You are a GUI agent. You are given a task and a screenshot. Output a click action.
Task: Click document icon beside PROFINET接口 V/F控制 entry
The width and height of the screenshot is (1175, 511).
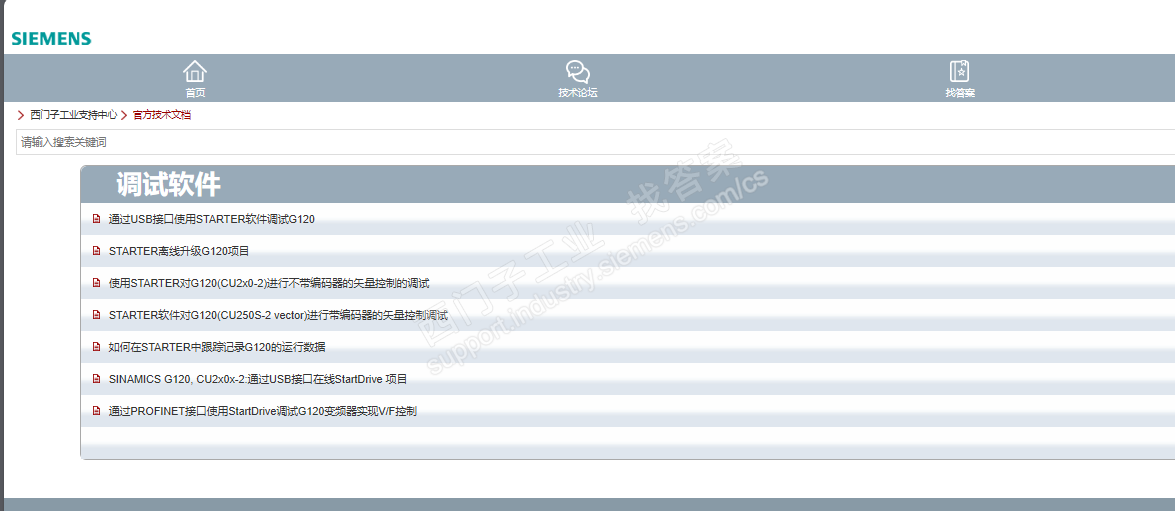(96, 411)
